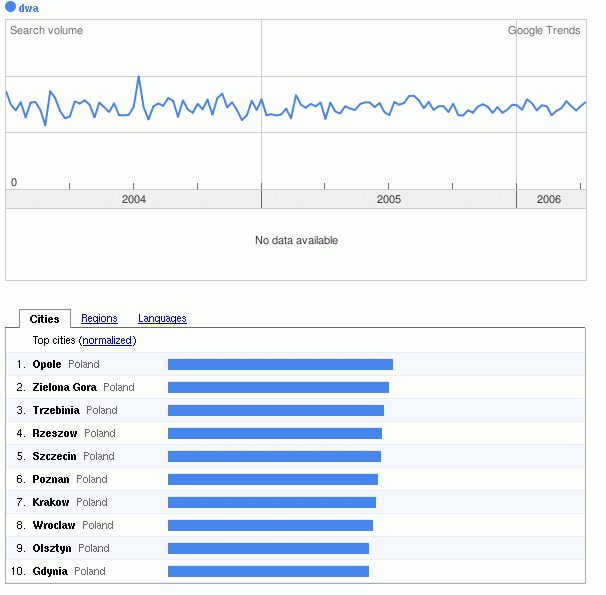Open the dwa search term link
The width and height of the screenshot is (606, 595).
coord(29,8)
